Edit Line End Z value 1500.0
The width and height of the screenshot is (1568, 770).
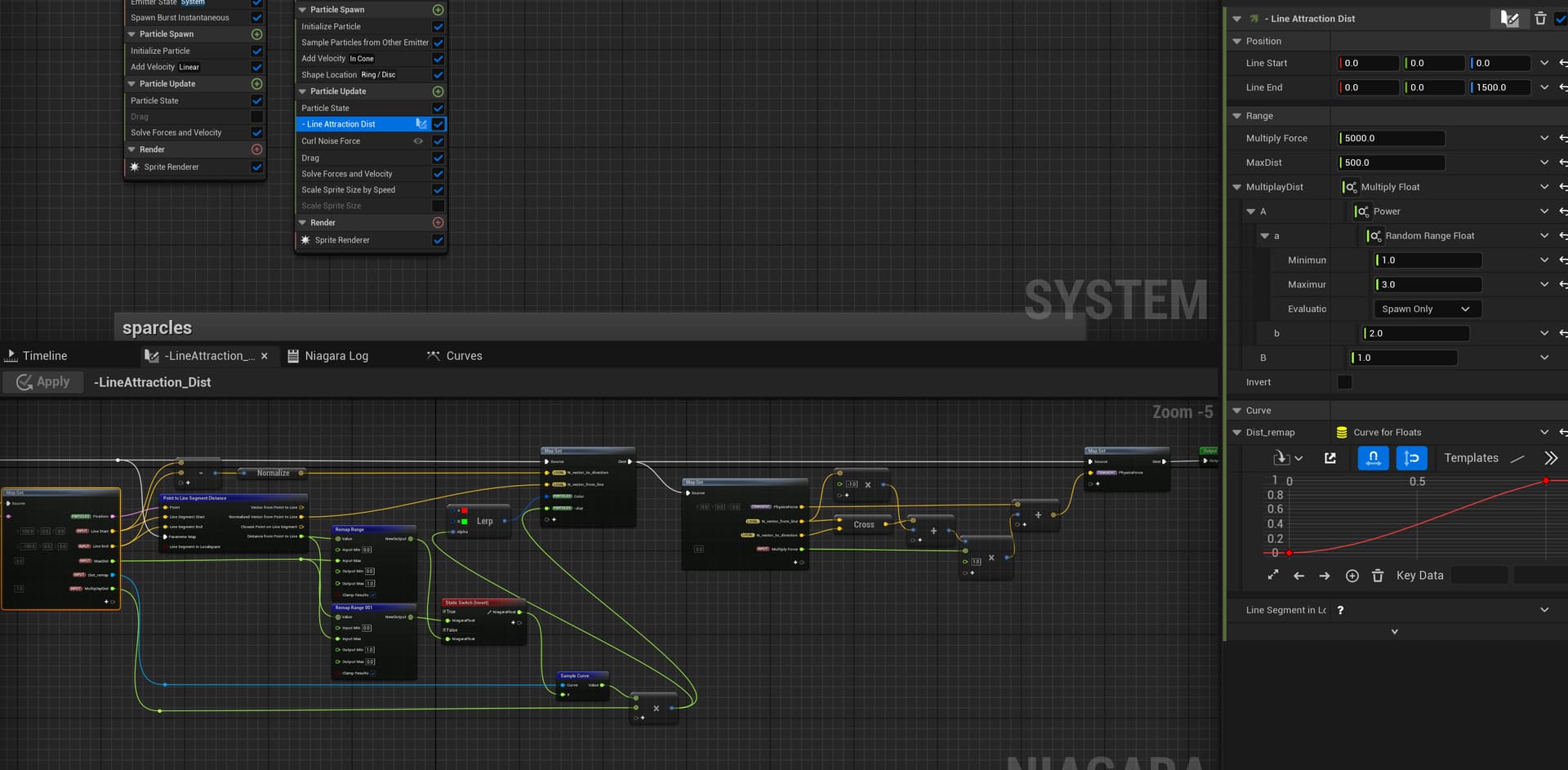coord(1500,87)
